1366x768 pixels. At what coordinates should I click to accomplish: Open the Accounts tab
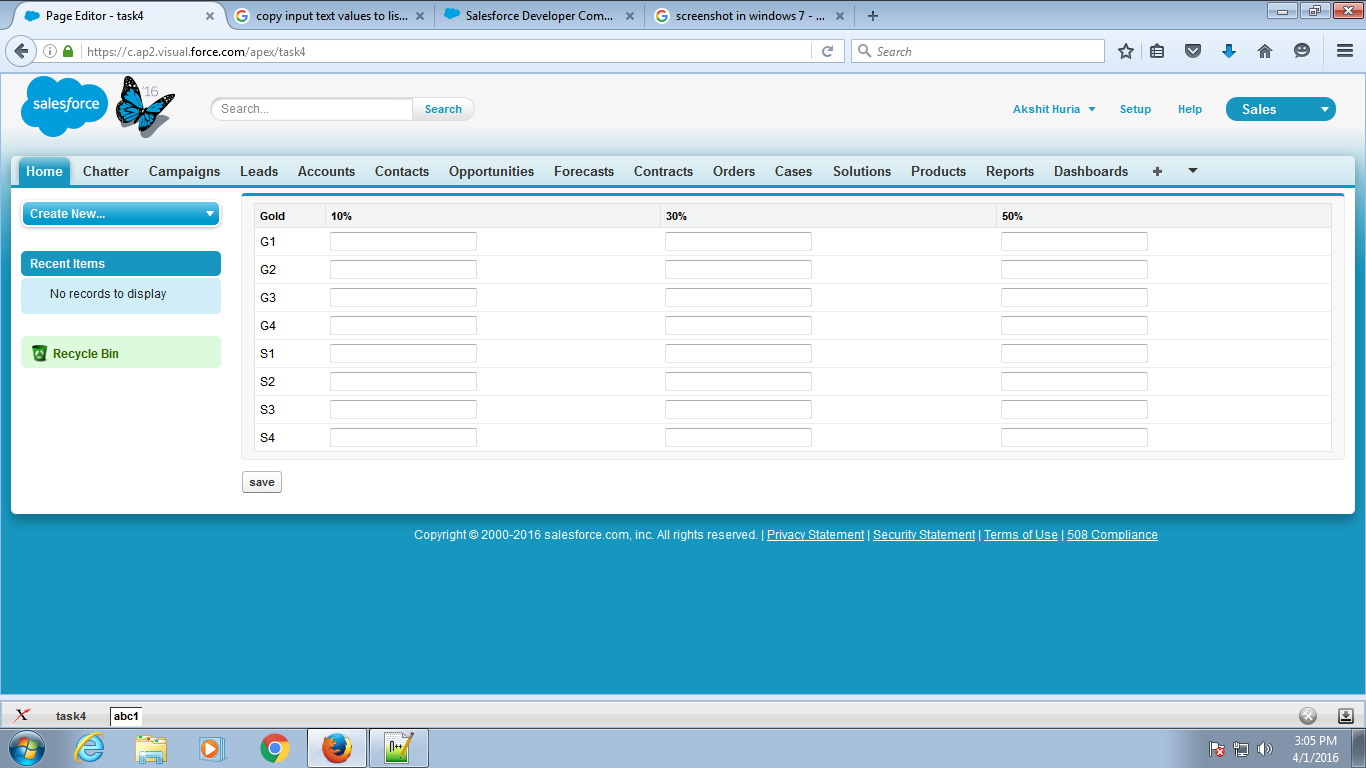[326, 171]
